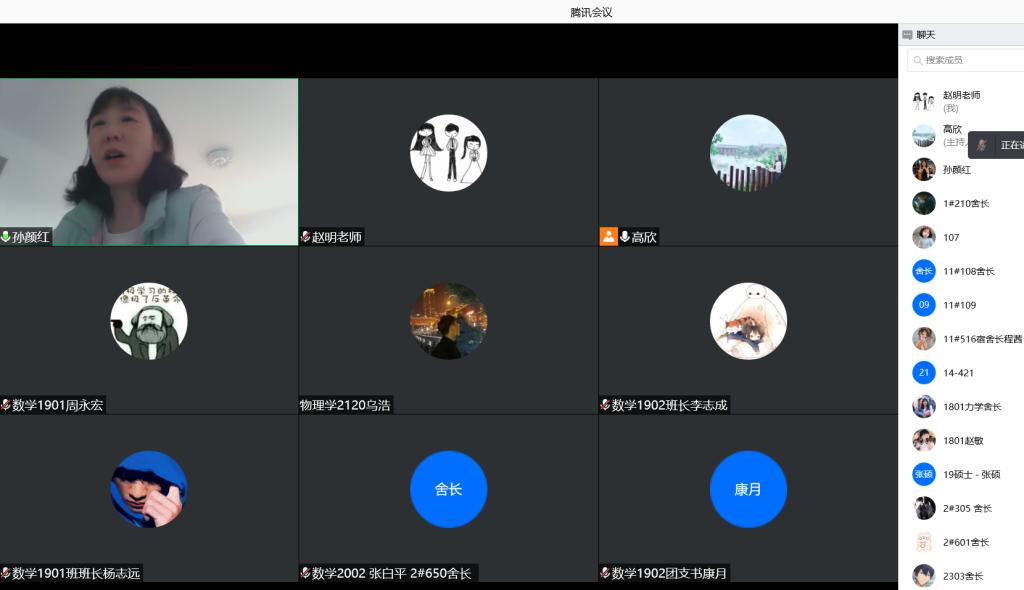Click muted mic icon for 赵明老师

[x=306, y=237]
